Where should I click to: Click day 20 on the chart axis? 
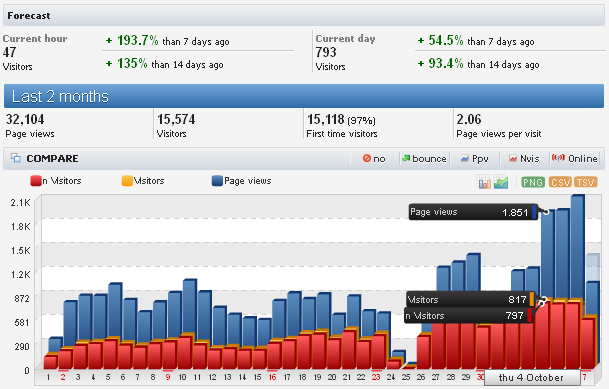click(332, 377)
